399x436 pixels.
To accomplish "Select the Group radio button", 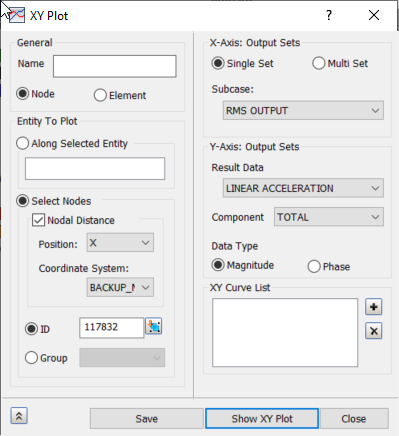I will tap(31, 358).
